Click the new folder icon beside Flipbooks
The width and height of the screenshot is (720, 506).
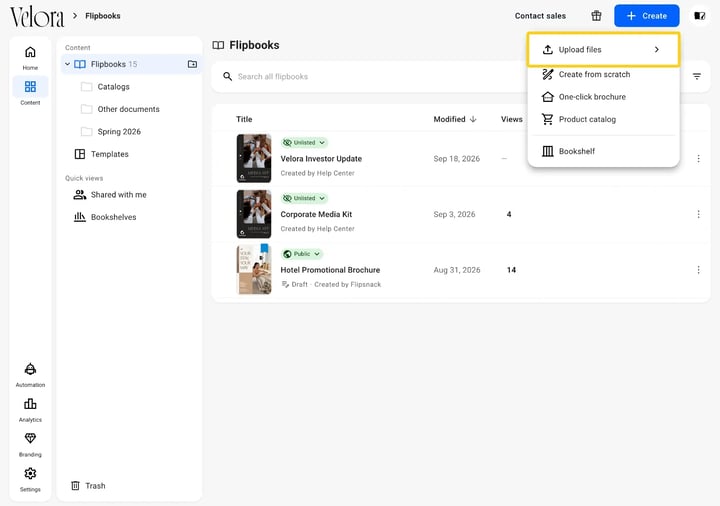click(192, 64)
